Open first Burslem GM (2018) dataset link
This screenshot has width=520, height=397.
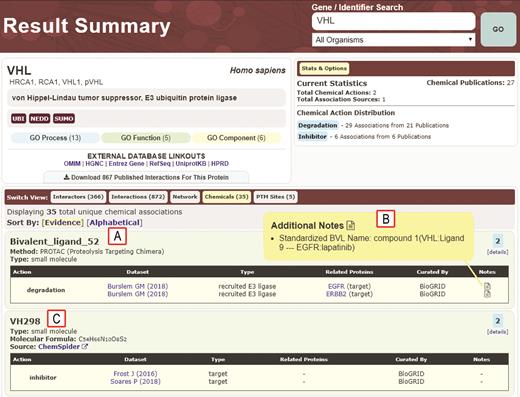click(x=138, y=286)
